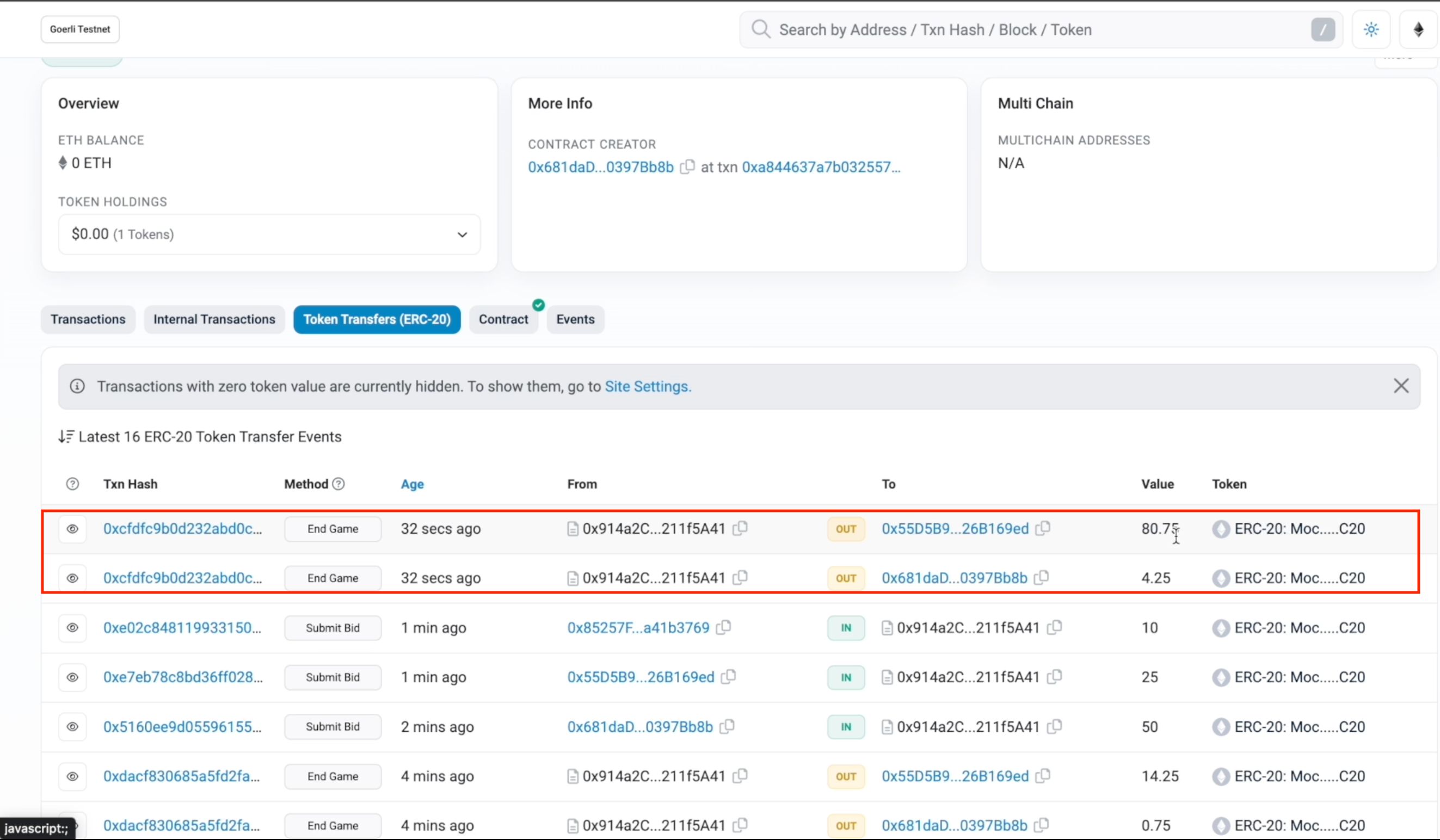This screenshot has width=1440, height=840.
Task: Click the search by address input field
Action: [x=1040, y=29]
